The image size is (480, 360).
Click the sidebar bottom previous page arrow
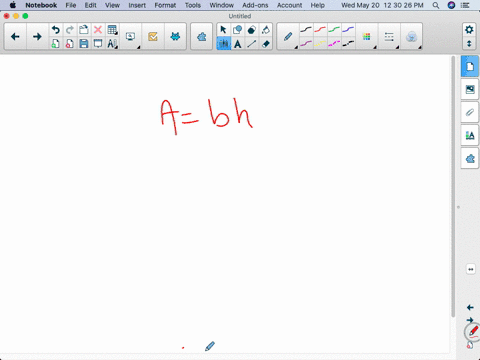pyautogui.click(x=470, y=307)
